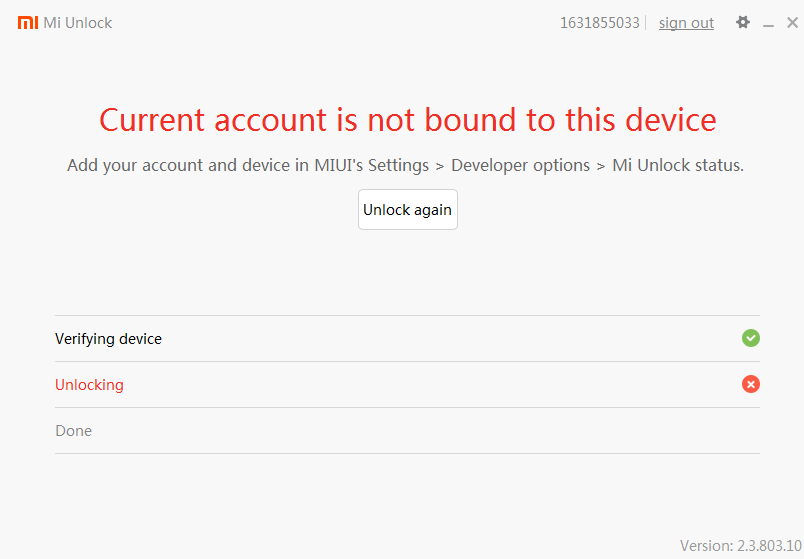Click the Mi Unlock title text
804x559 pixels.
(78, 23)
